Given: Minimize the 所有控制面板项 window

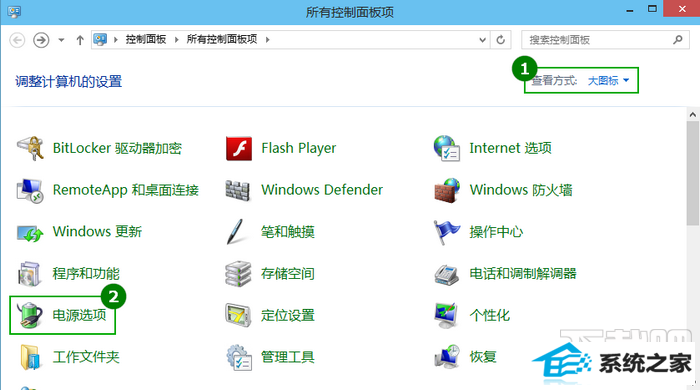Looking at the screenshot, I should coord(630,10).
